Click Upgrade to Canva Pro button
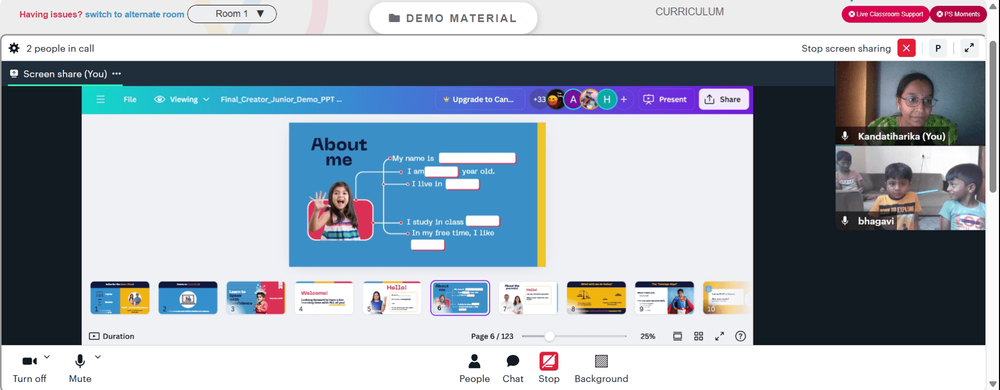Image resolution: width=1000 pixels, height=390 pixels. point(481,99)
